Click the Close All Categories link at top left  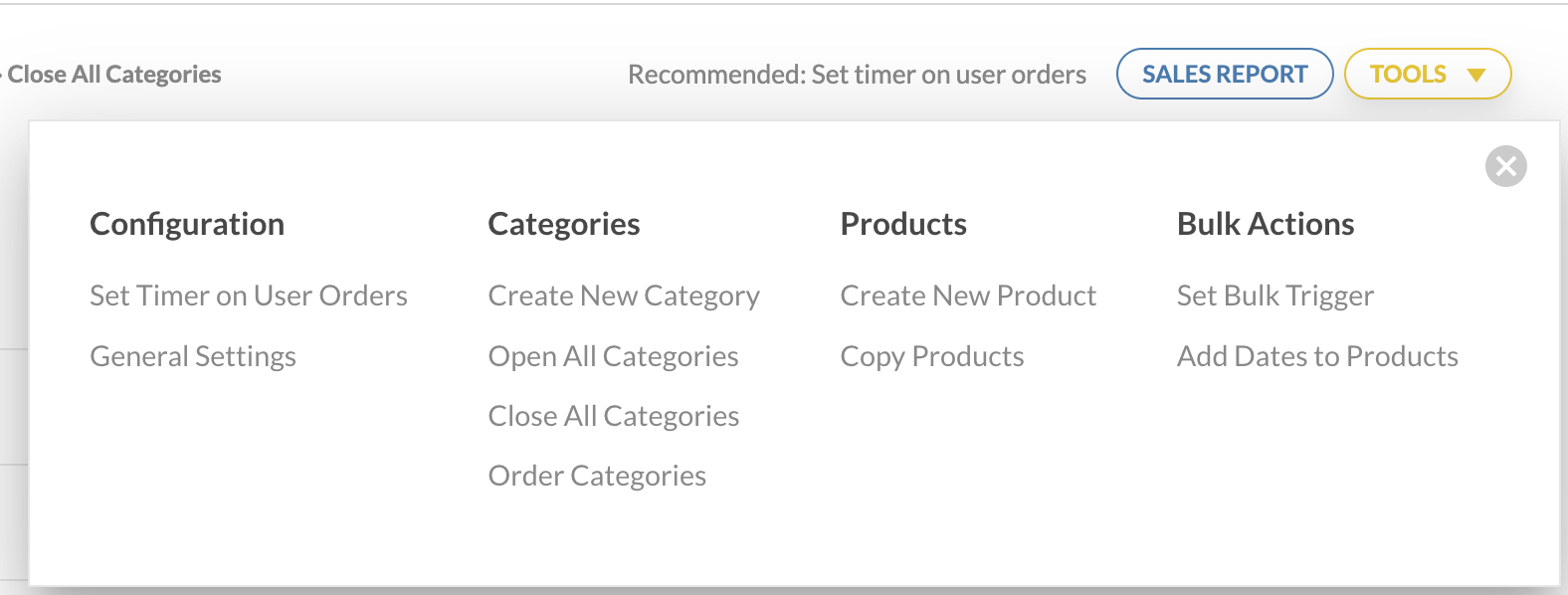click(114, 75)
